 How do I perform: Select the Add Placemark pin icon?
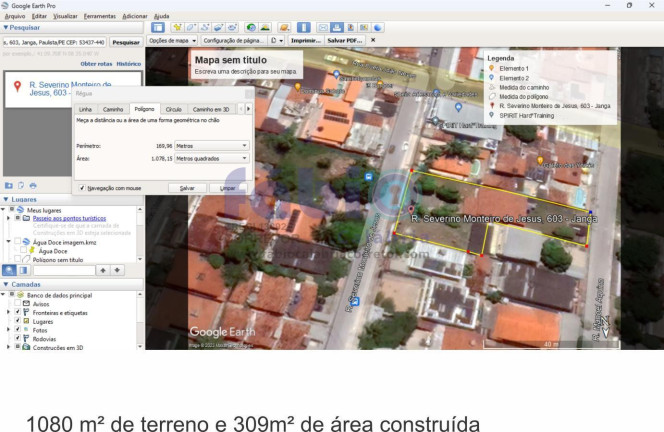click(177, 28)
